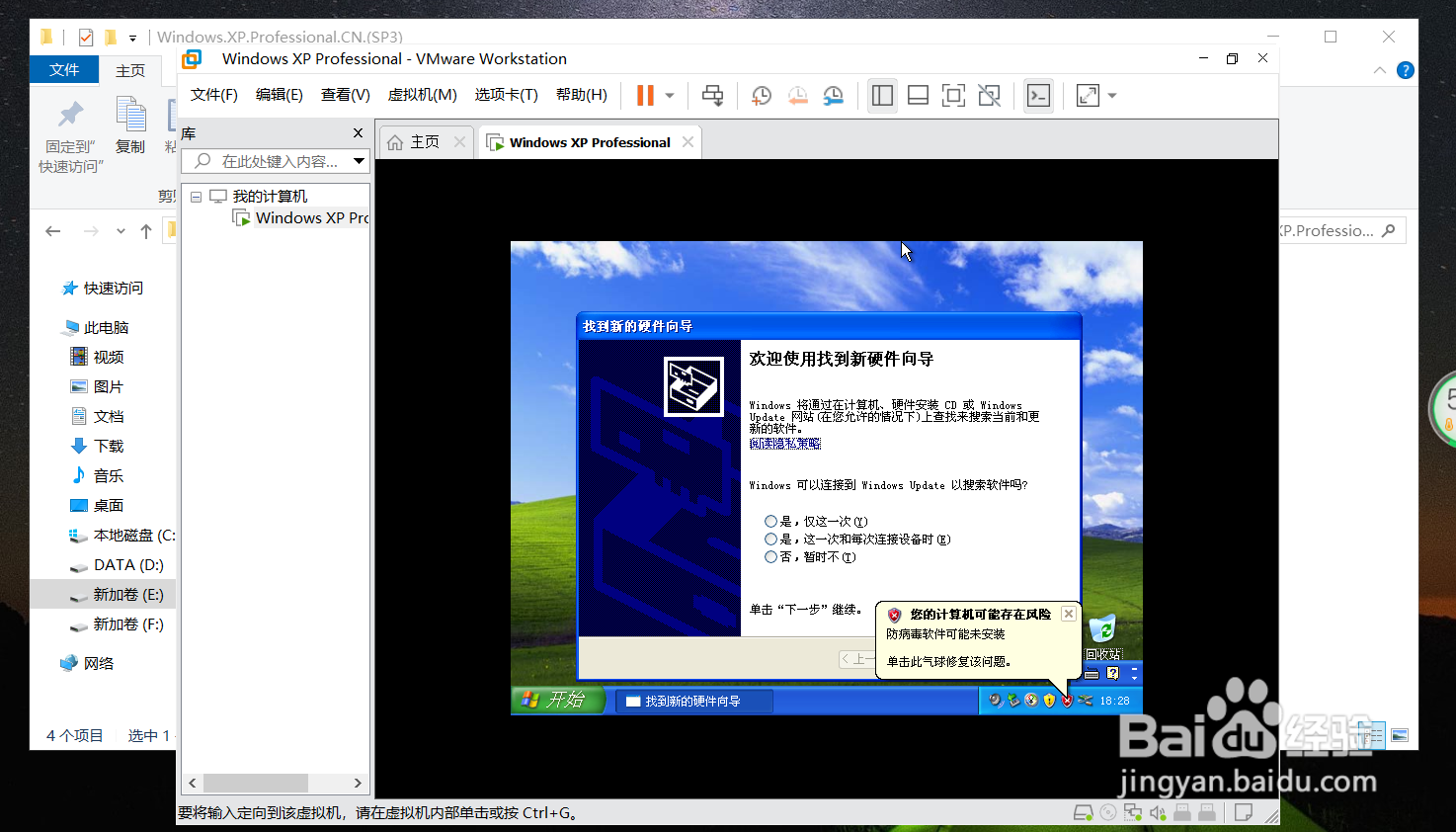Pause the virtual machine with the orange pause icon
Screen dimensions: 1456x832
click(x=645, y=96)
